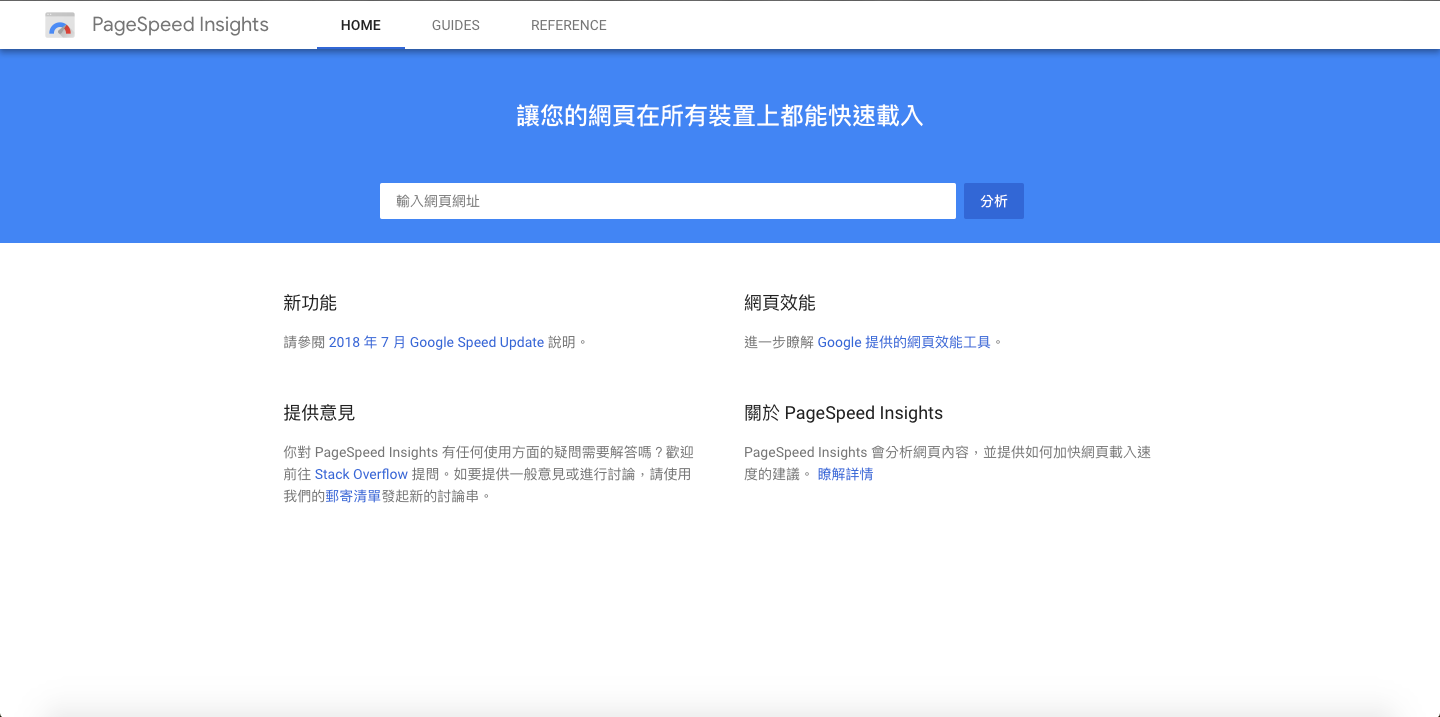Open the HOME tab
This screenshot has height=717, width=1440.
(361, 25)
